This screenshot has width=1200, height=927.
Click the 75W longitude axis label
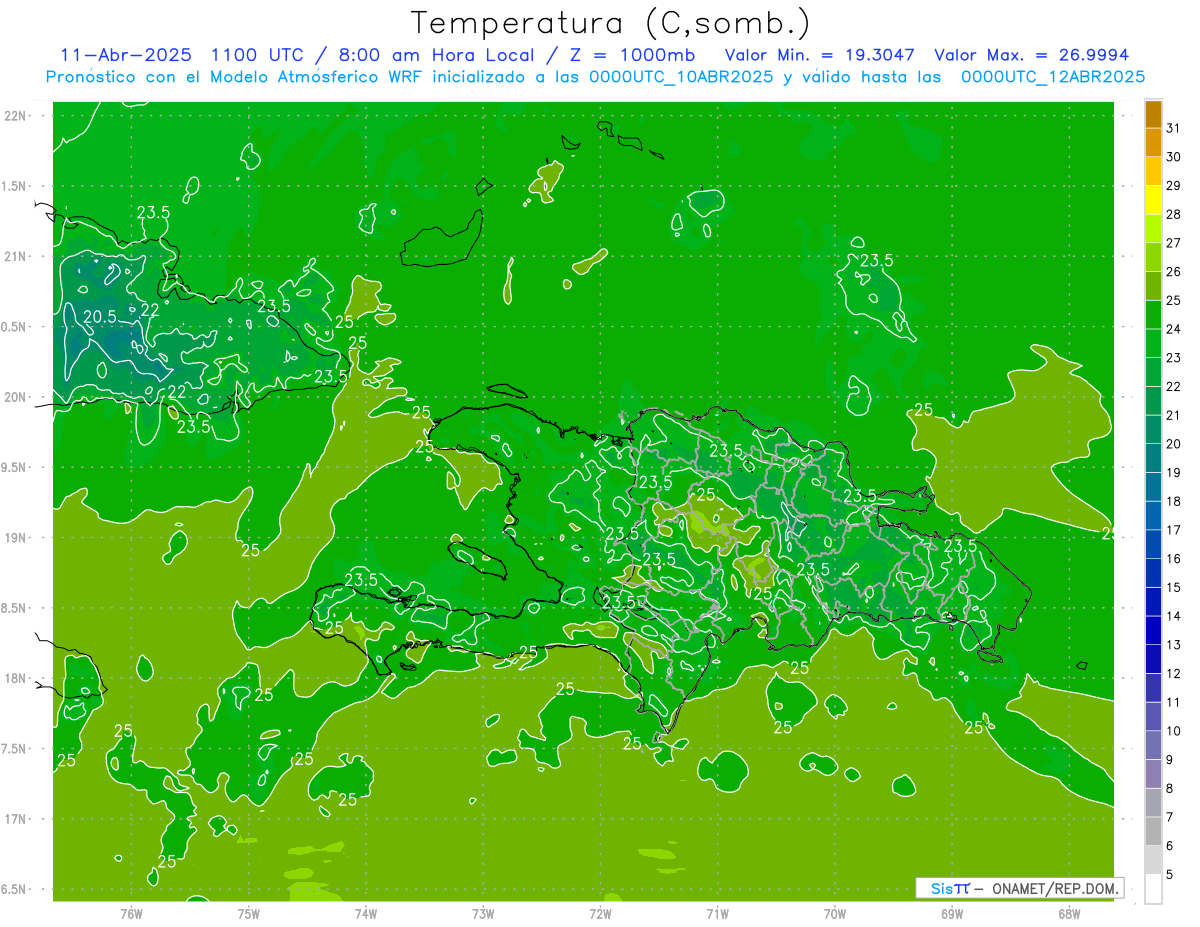[248, 914]
